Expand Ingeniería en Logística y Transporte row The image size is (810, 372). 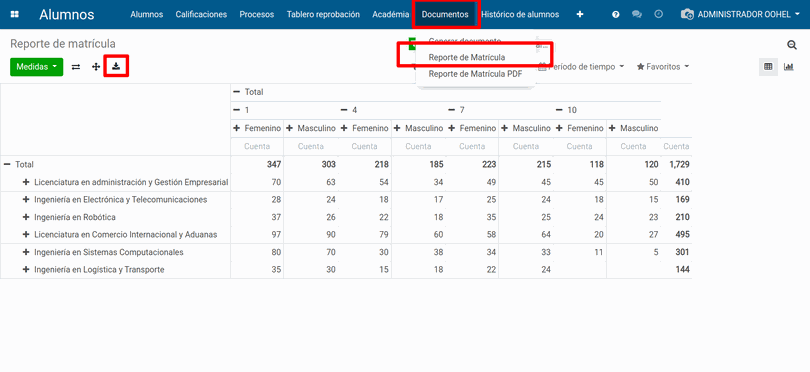[26, 270]
